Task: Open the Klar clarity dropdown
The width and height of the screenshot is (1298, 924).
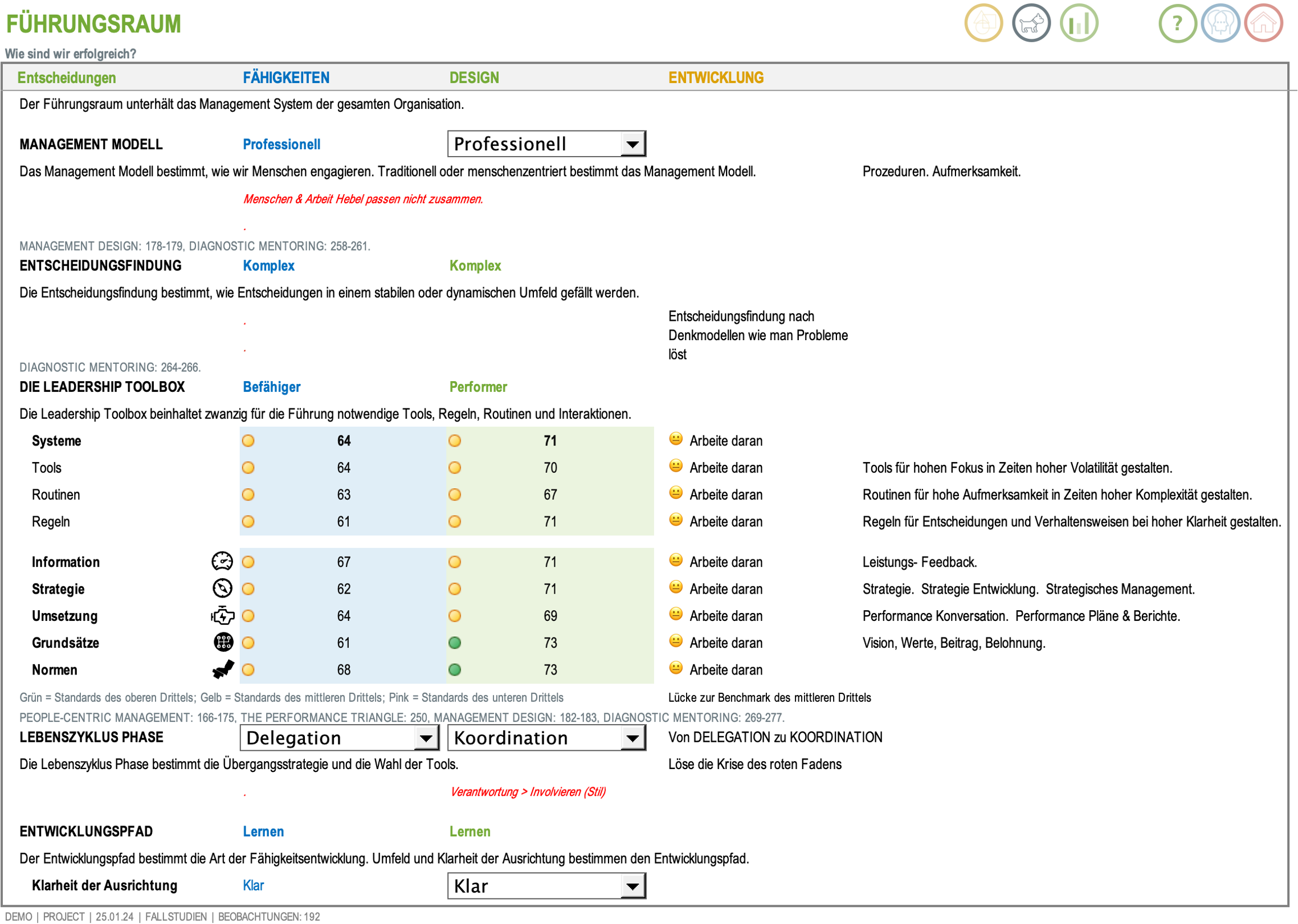Action: tap(546, 885)
